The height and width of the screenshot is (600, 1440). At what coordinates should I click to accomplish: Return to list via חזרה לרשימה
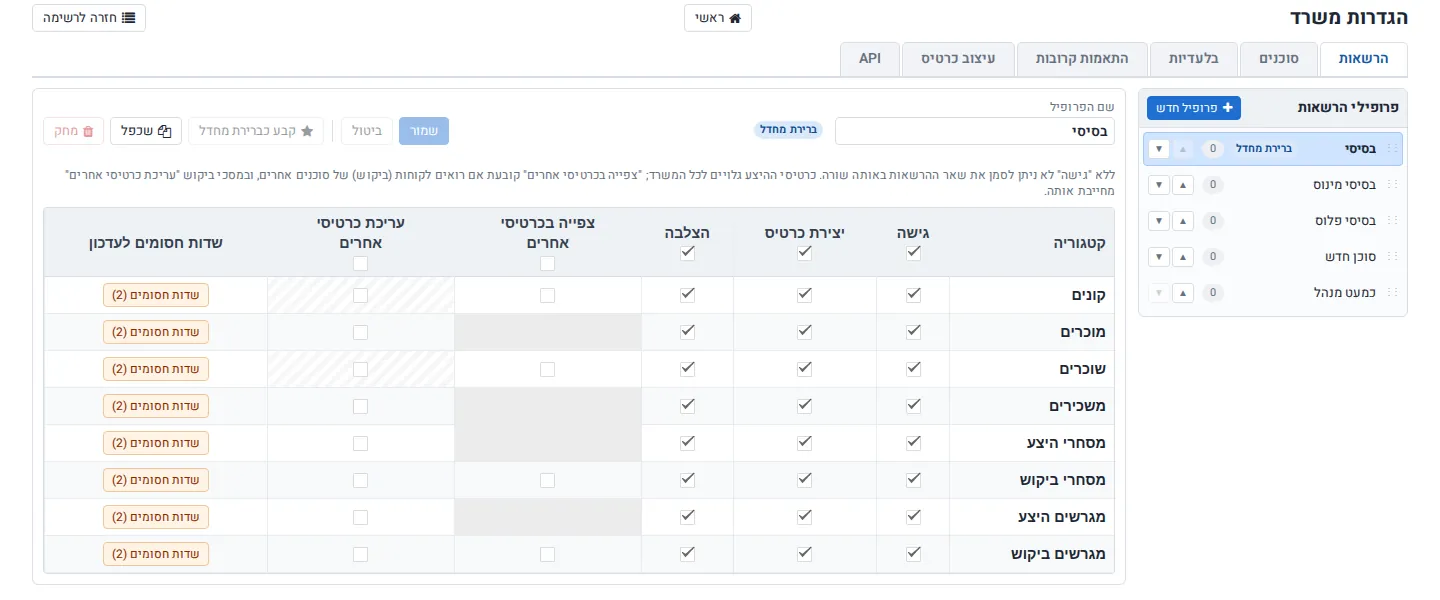click(x=89, y=18)
